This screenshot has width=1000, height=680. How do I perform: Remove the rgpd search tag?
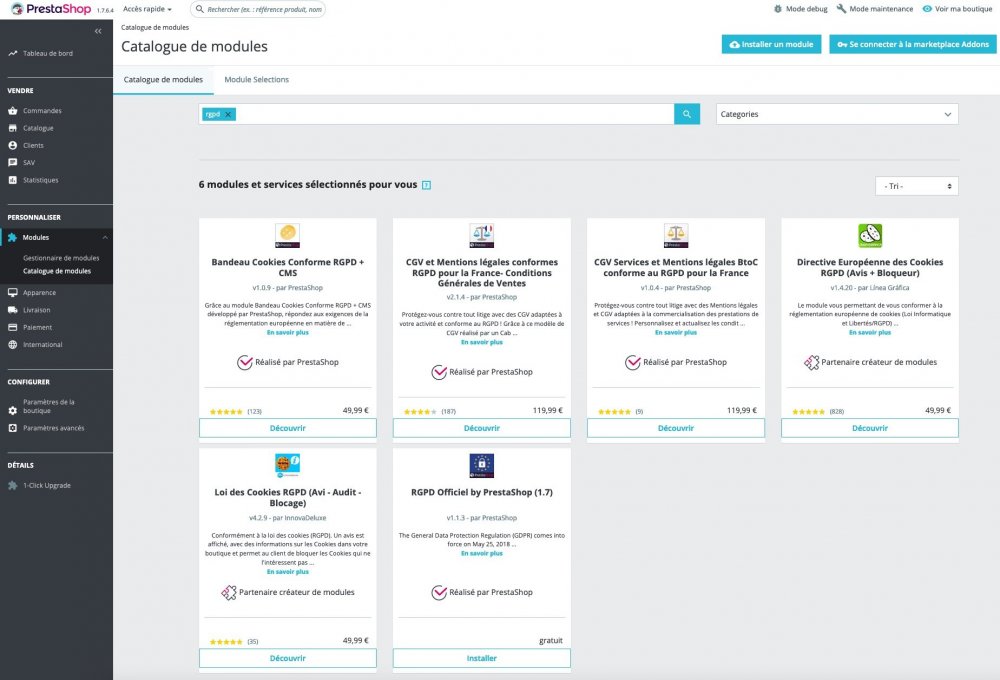(x=228, y=114)
